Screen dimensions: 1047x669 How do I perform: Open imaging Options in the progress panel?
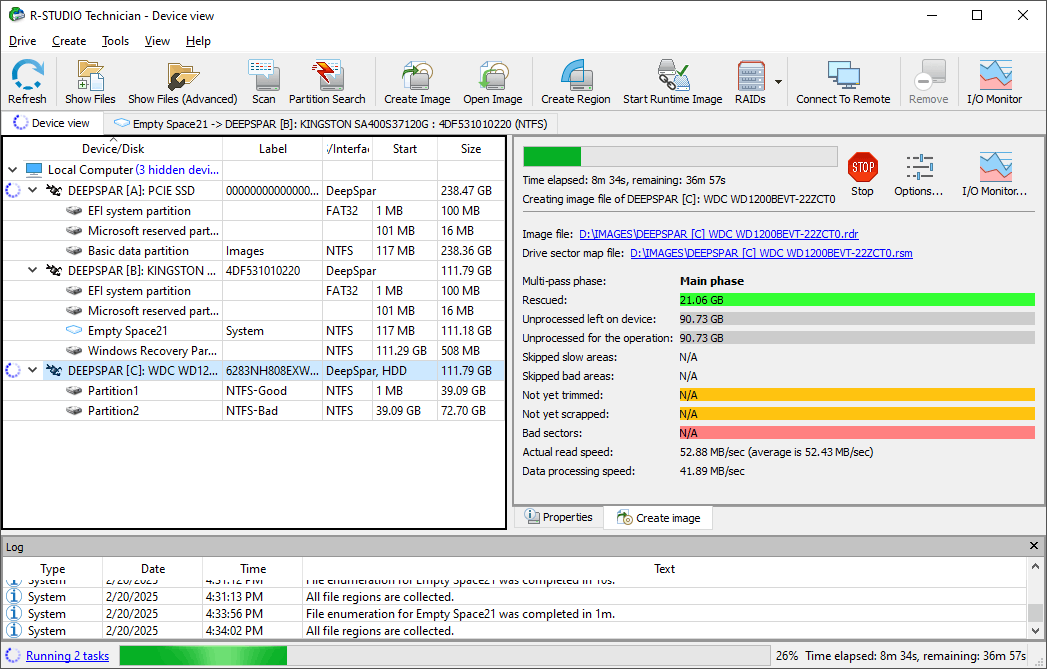pyautogui.click(x=919, y=175)
